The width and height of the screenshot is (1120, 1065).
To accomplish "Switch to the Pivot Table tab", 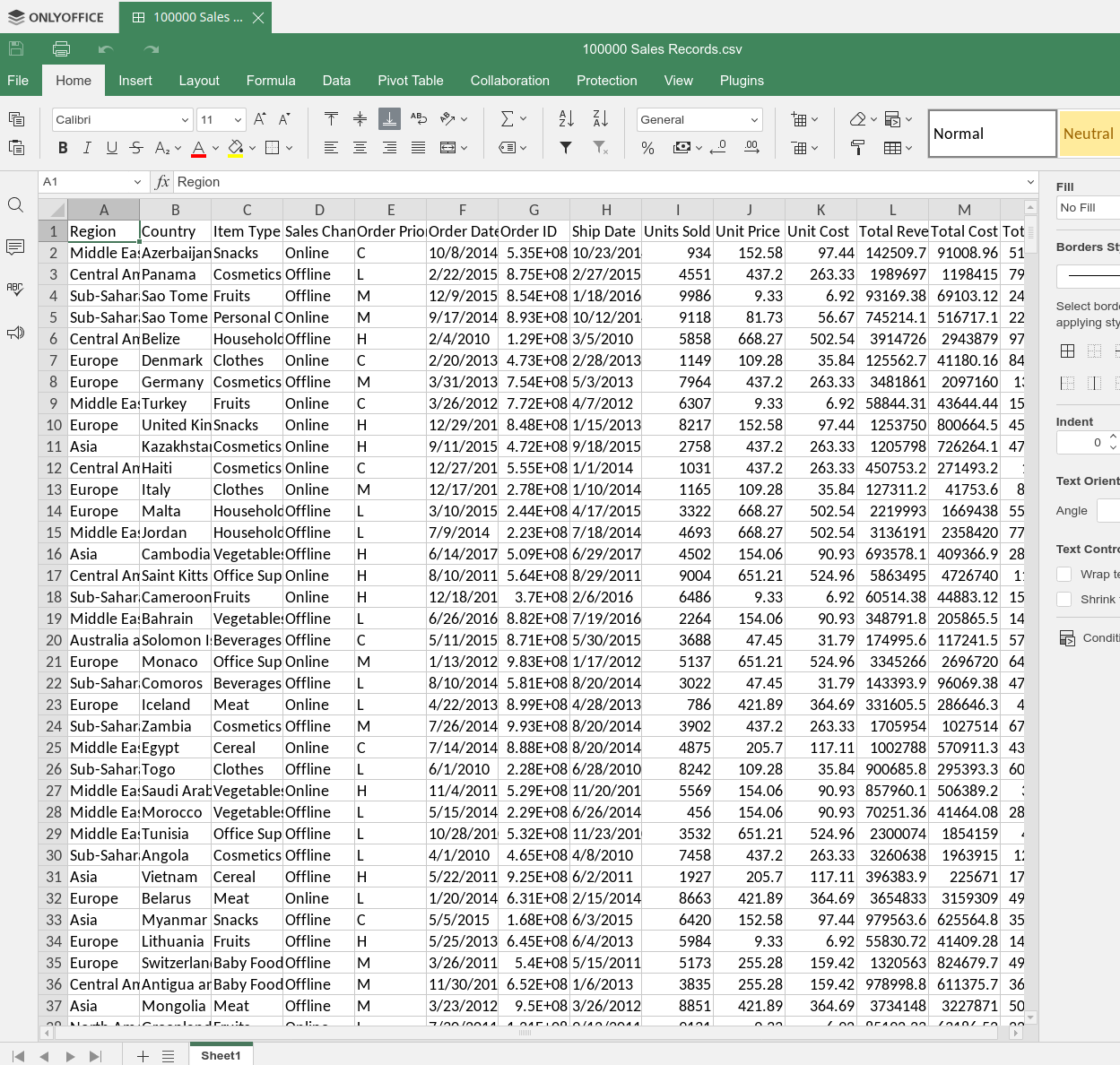I will tap(411, 81).
